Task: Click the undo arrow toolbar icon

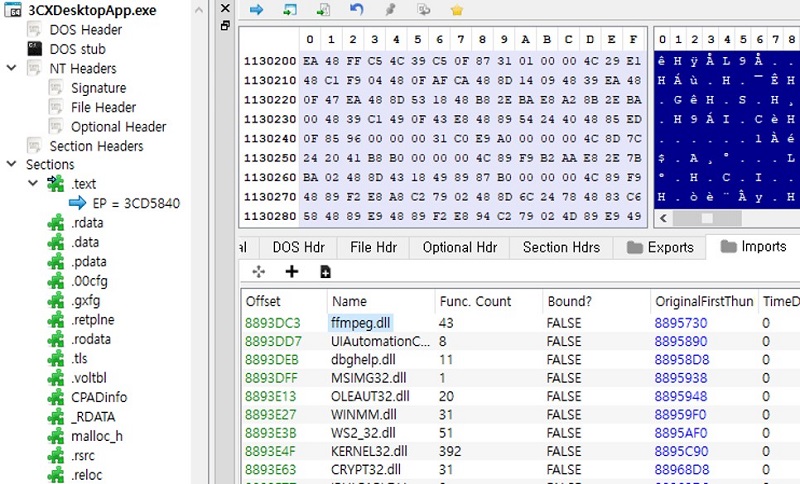Action: tap(357, 9)
